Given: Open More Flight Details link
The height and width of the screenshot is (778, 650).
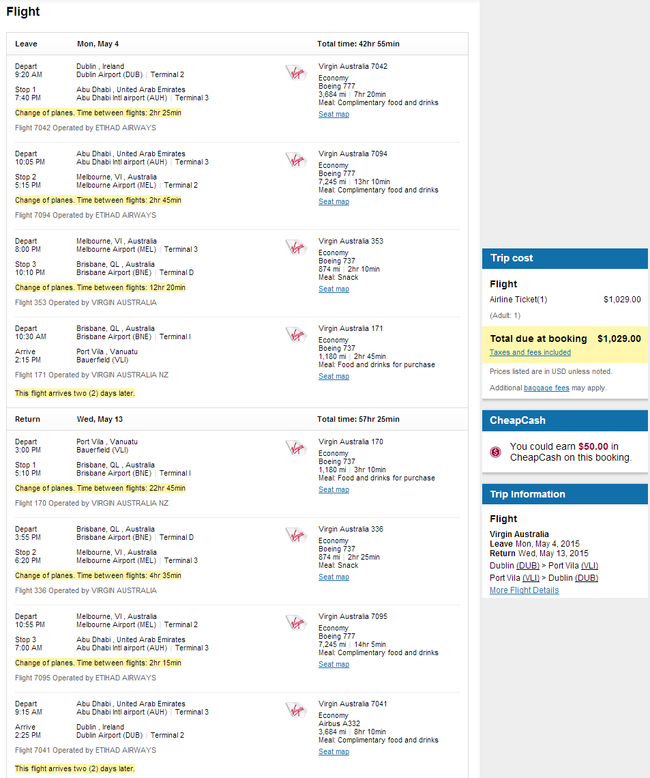Looking at the screenshot, I should (x=524, y=590).
